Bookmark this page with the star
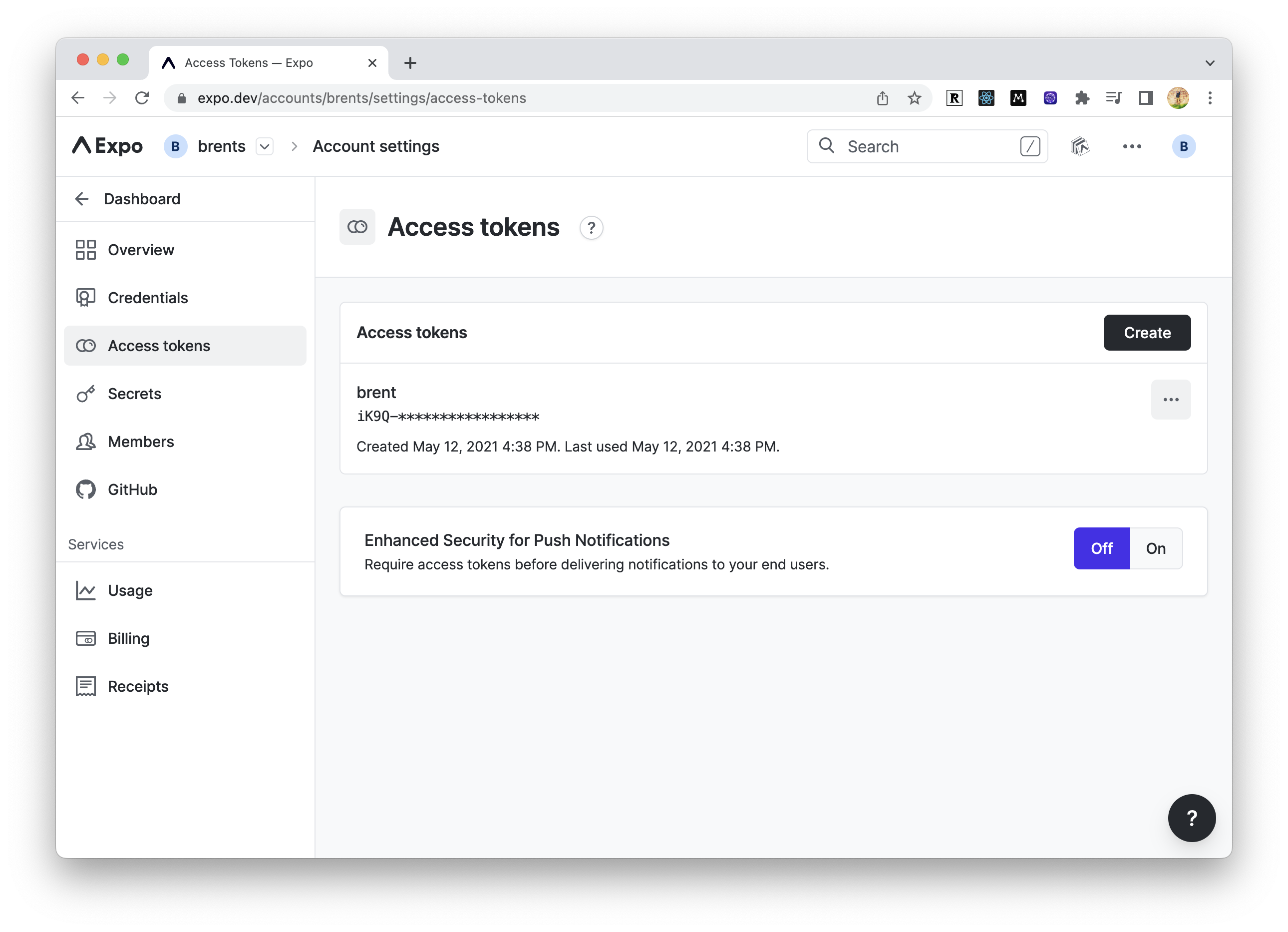 tap(914, 98)
